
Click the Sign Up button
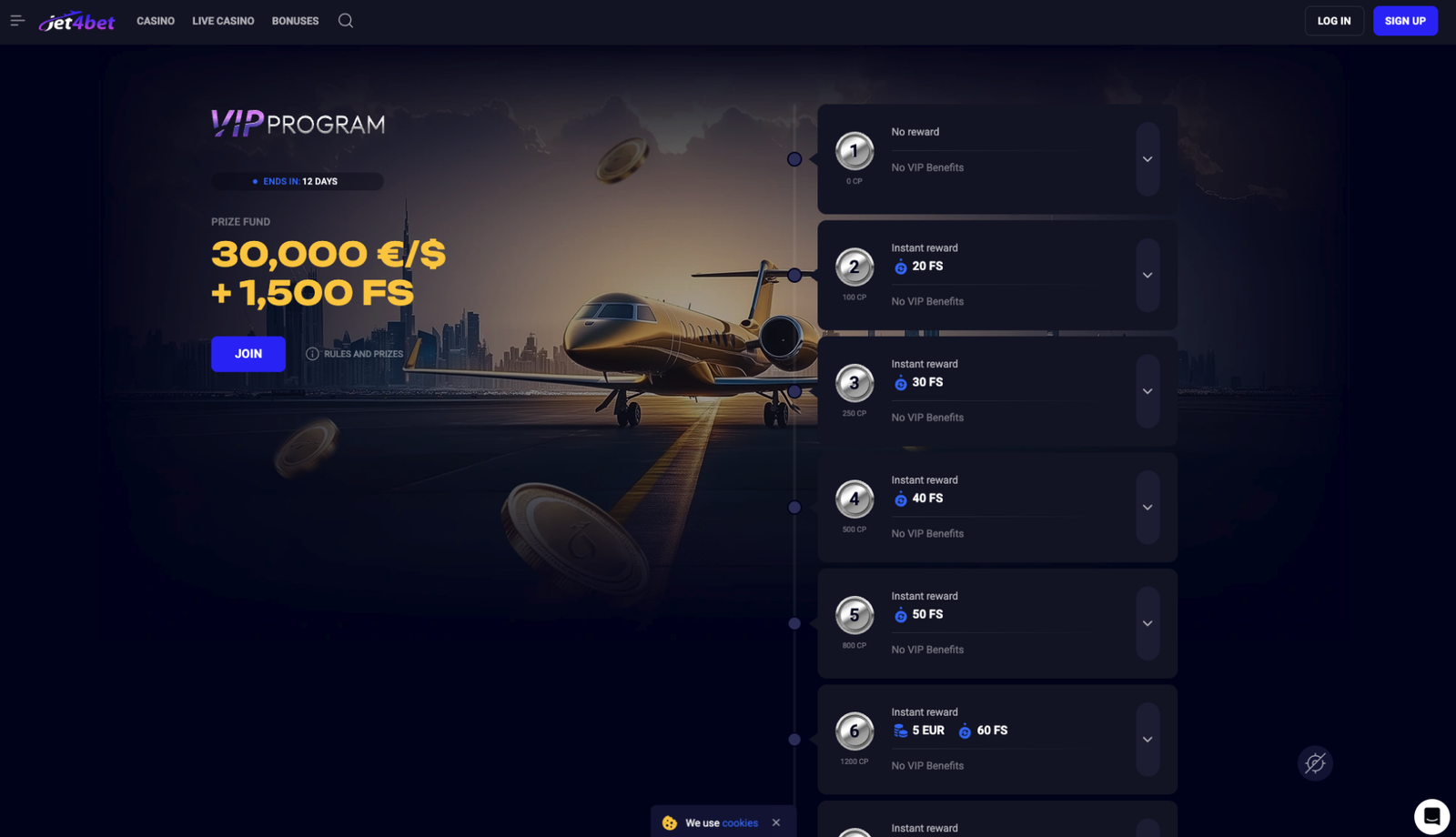point(1405,21)
